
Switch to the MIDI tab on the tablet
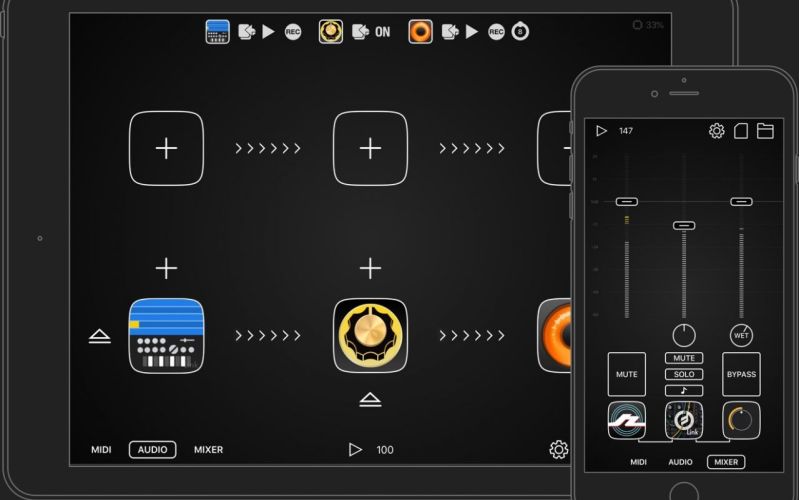(x=102, y=450)
